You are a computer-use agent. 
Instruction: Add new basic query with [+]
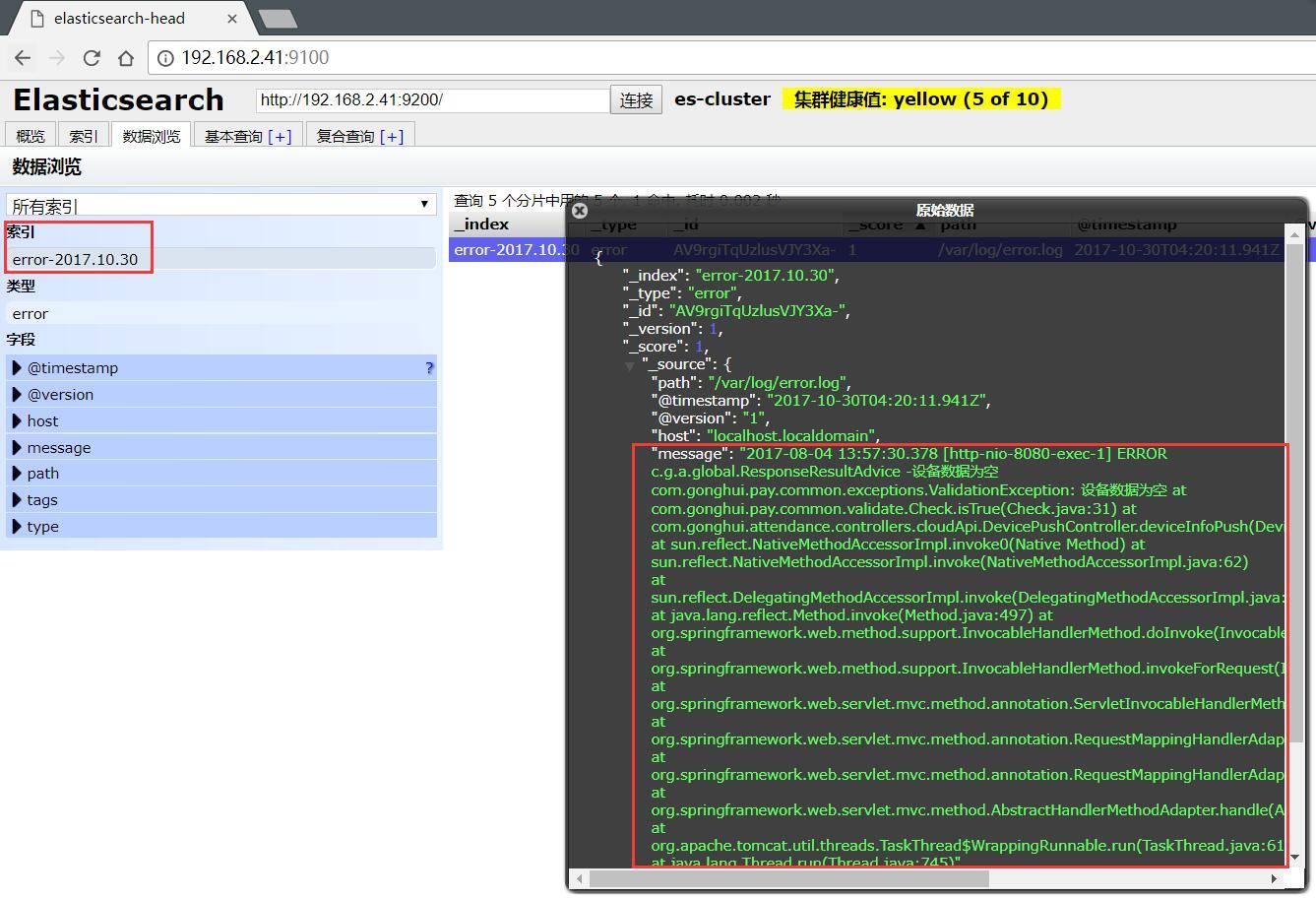click(280, 136)
